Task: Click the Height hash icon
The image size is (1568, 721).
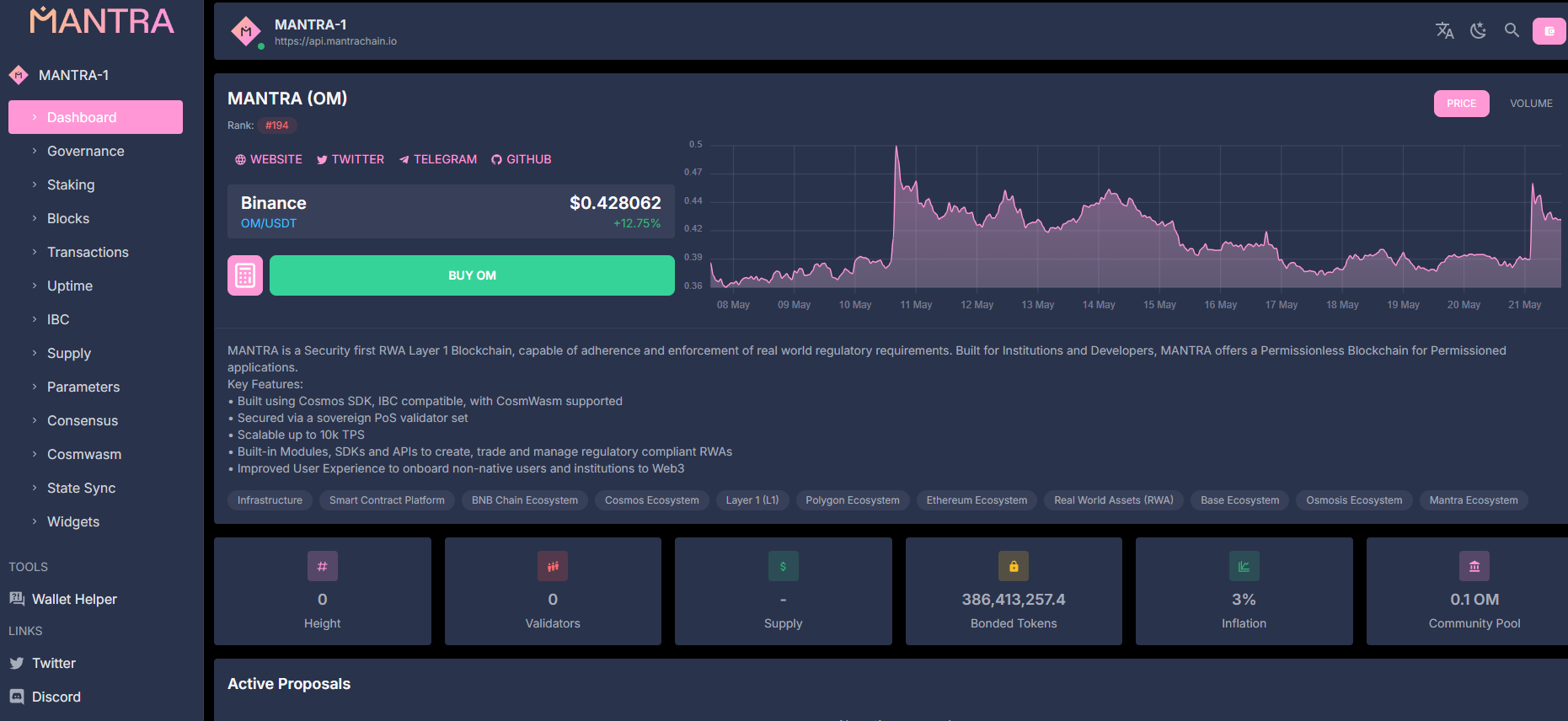Action: tap(323, 566)
